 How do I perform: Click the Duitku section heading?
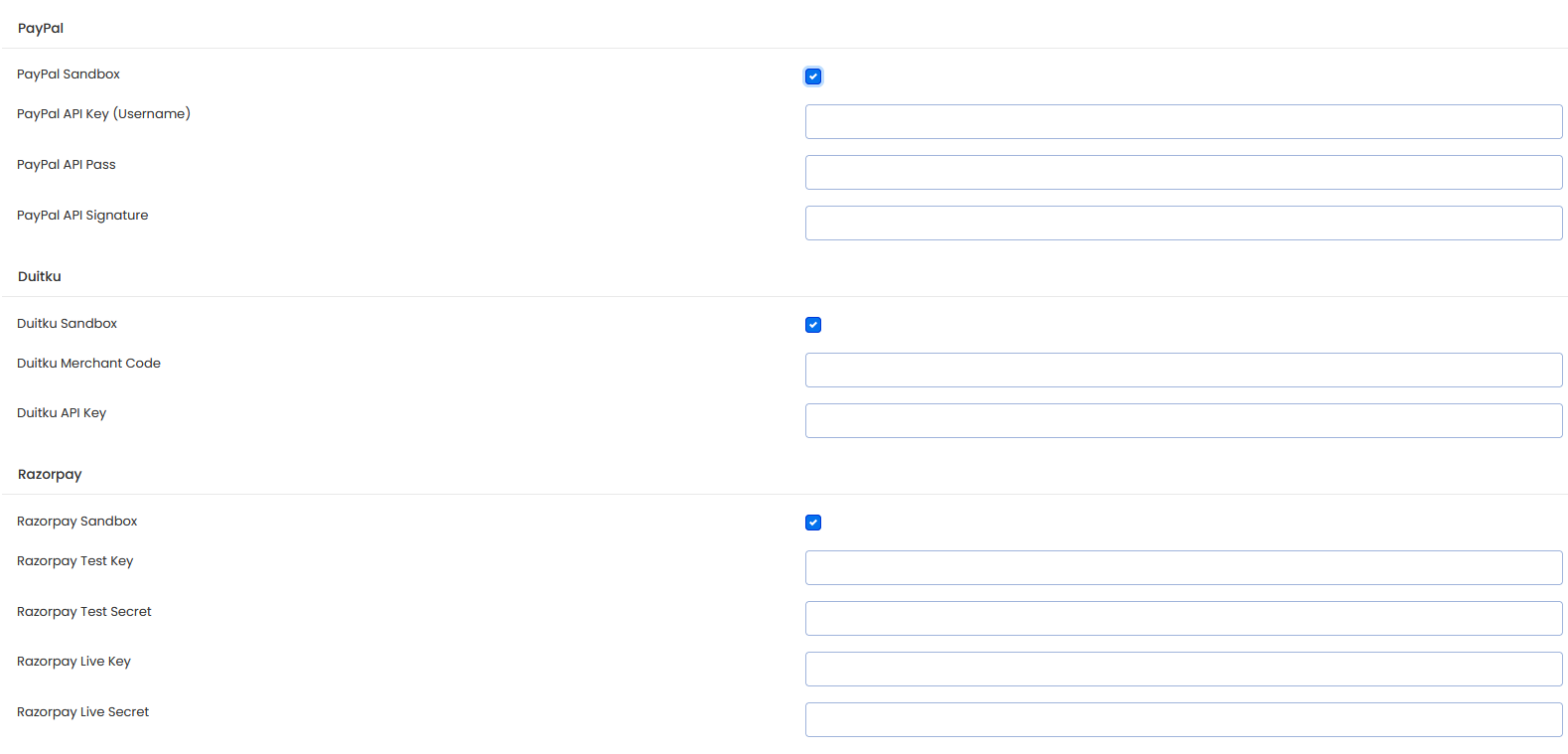point(40,276)
